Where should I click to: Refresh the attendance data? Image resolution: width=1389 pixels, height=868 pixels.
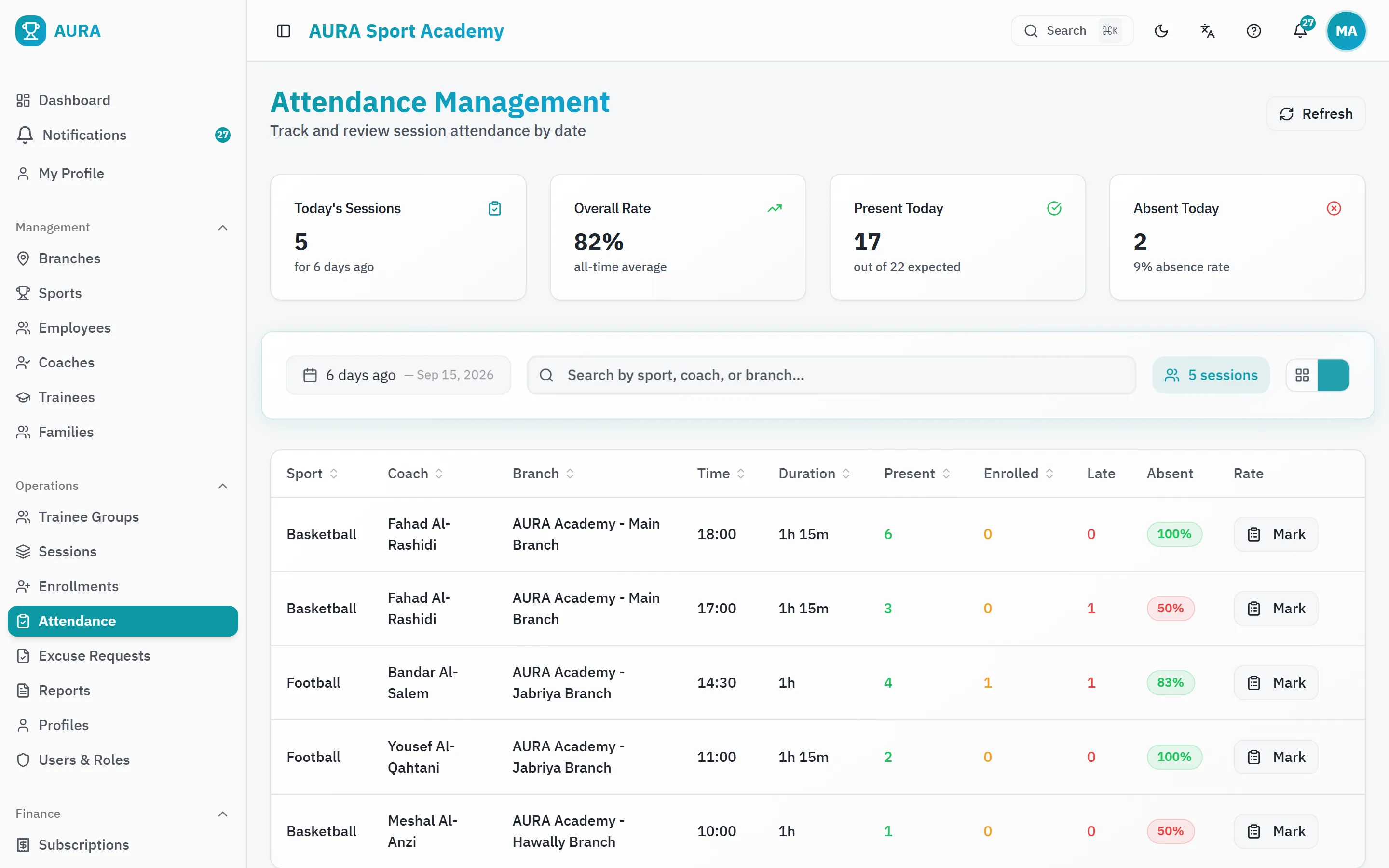[1316, 114]
